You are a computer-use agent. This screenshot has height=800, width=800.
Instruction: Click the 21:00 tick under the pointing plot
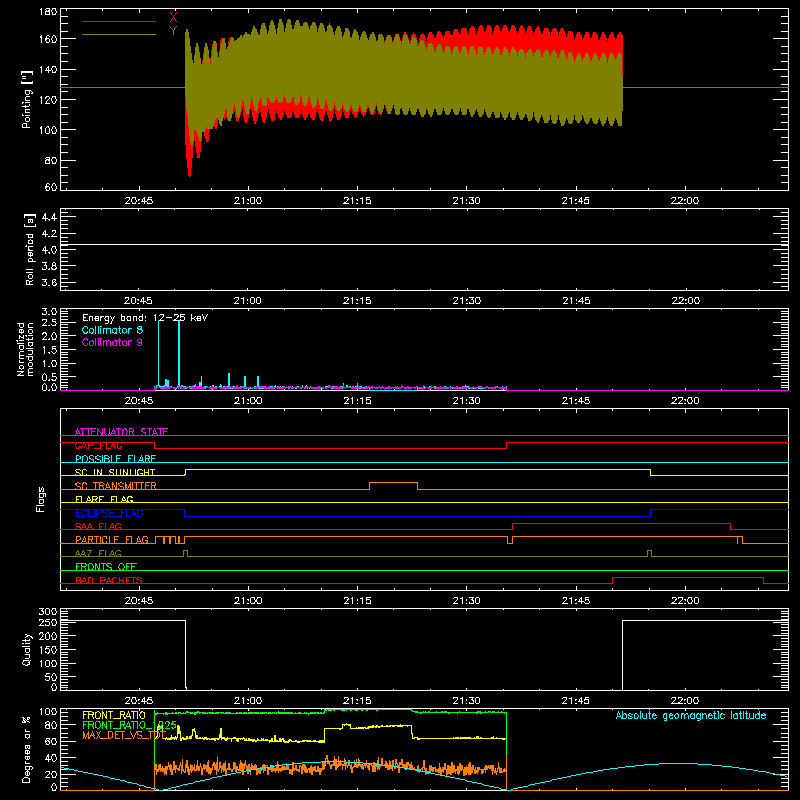[248, 201]
